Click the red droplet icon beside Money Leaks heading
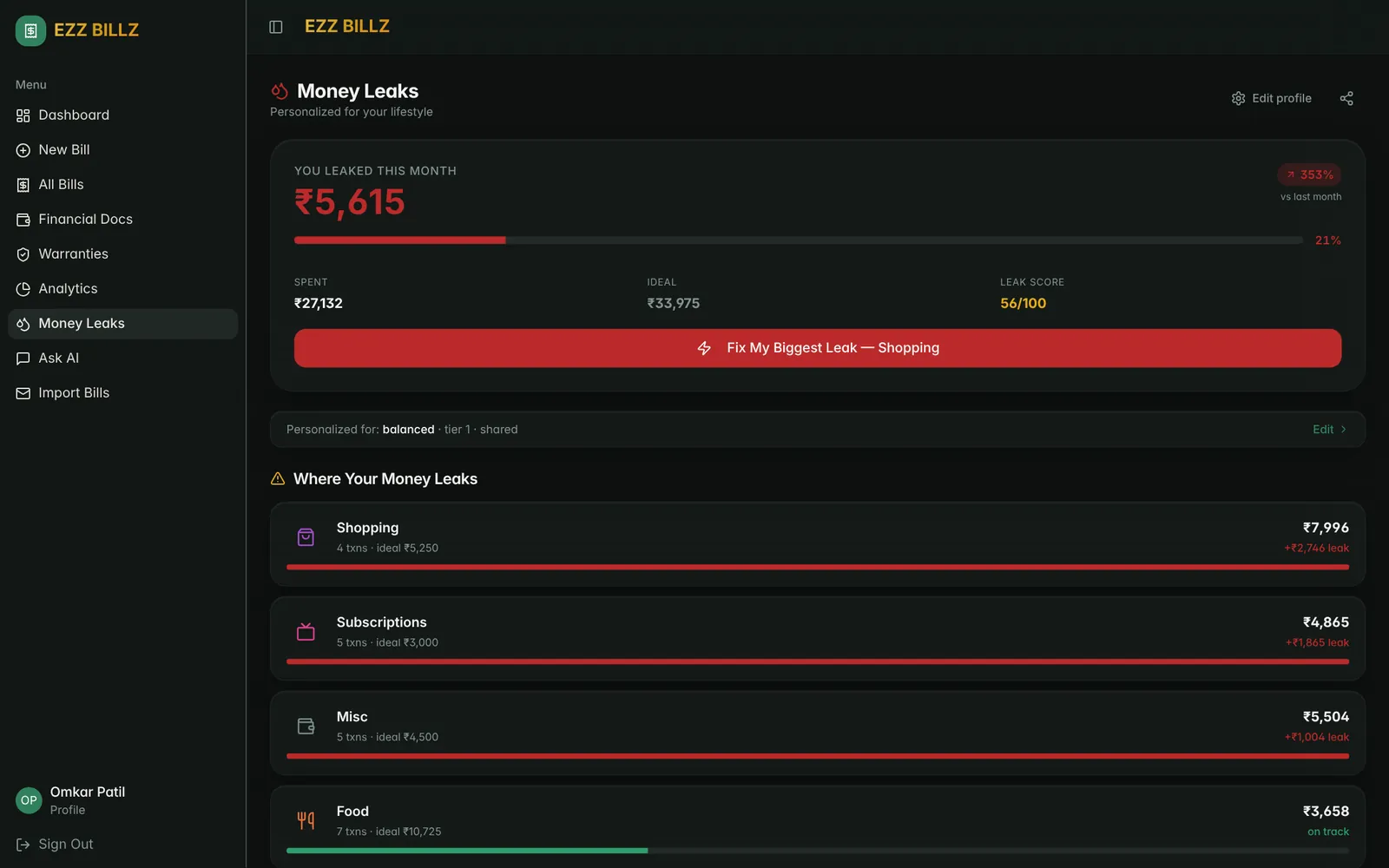Viewport: 1389px width, 868px height. pos(280,91)
